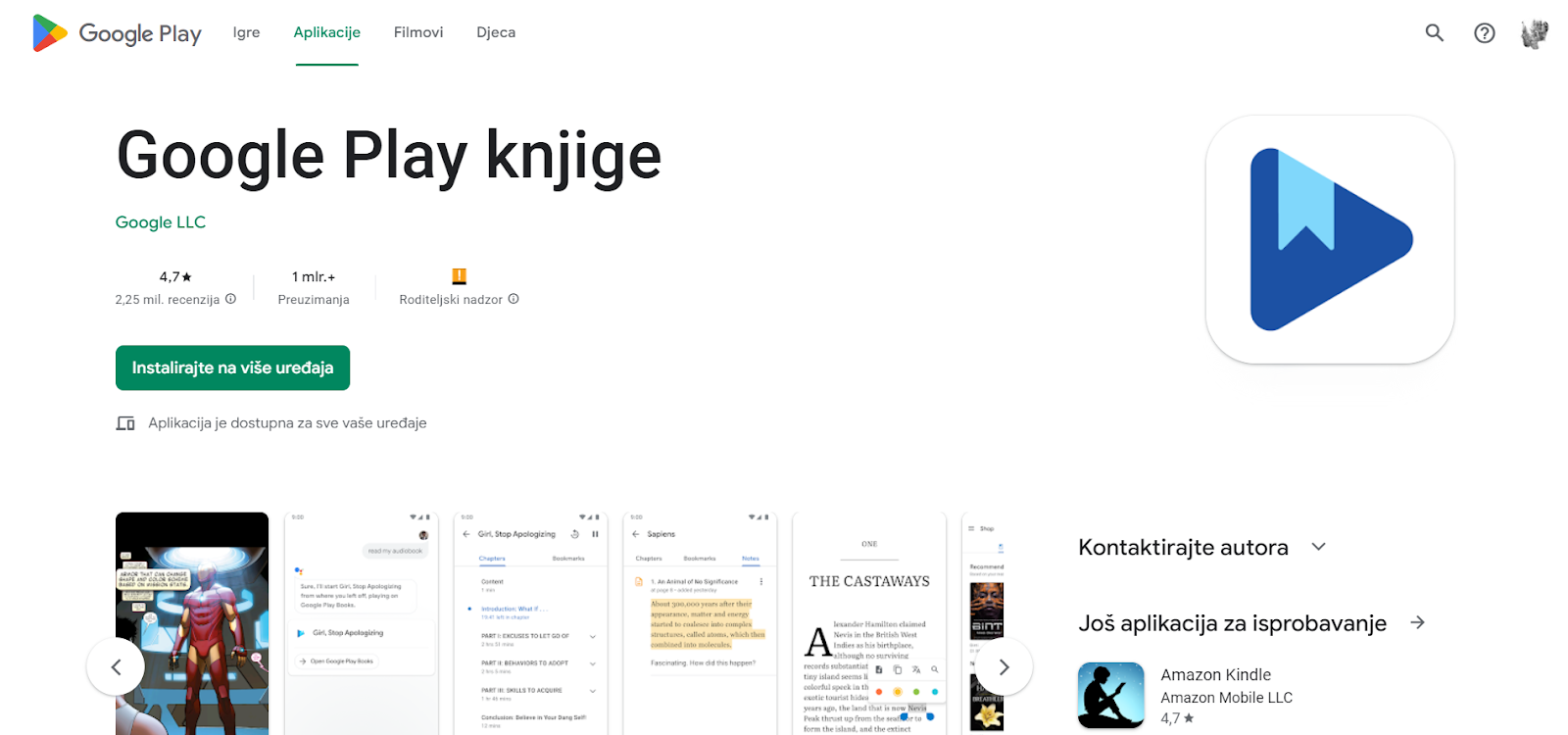The height and width of the screenshot is (735, 1568).
Task: Click the Google Play knjige app icon
Action: (1330, 239)
